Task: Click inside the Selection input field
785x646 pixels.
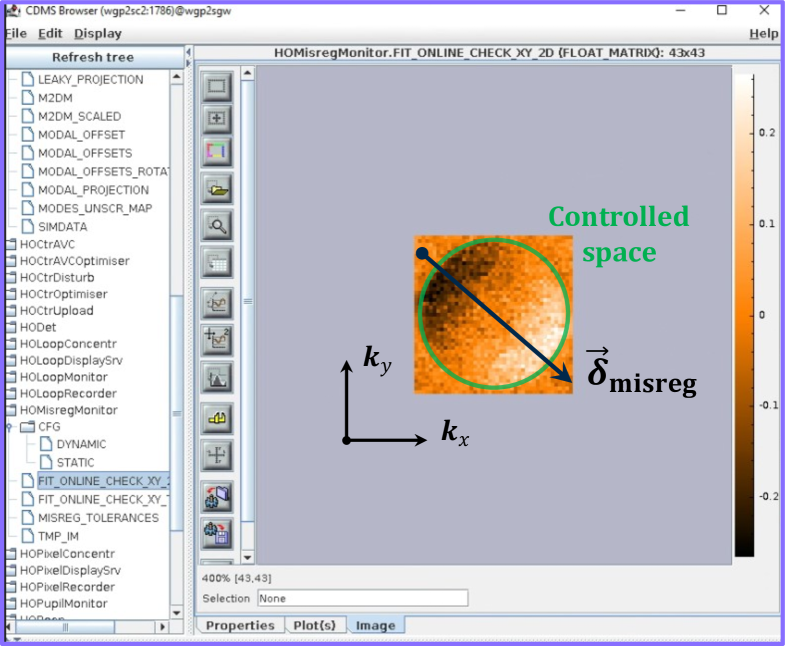Action: coord(363,598)
